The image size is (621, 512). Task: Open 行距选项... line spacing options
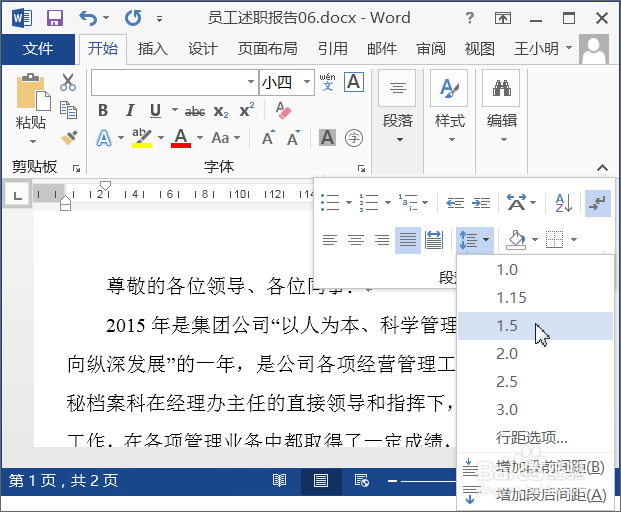coord(535,438)
